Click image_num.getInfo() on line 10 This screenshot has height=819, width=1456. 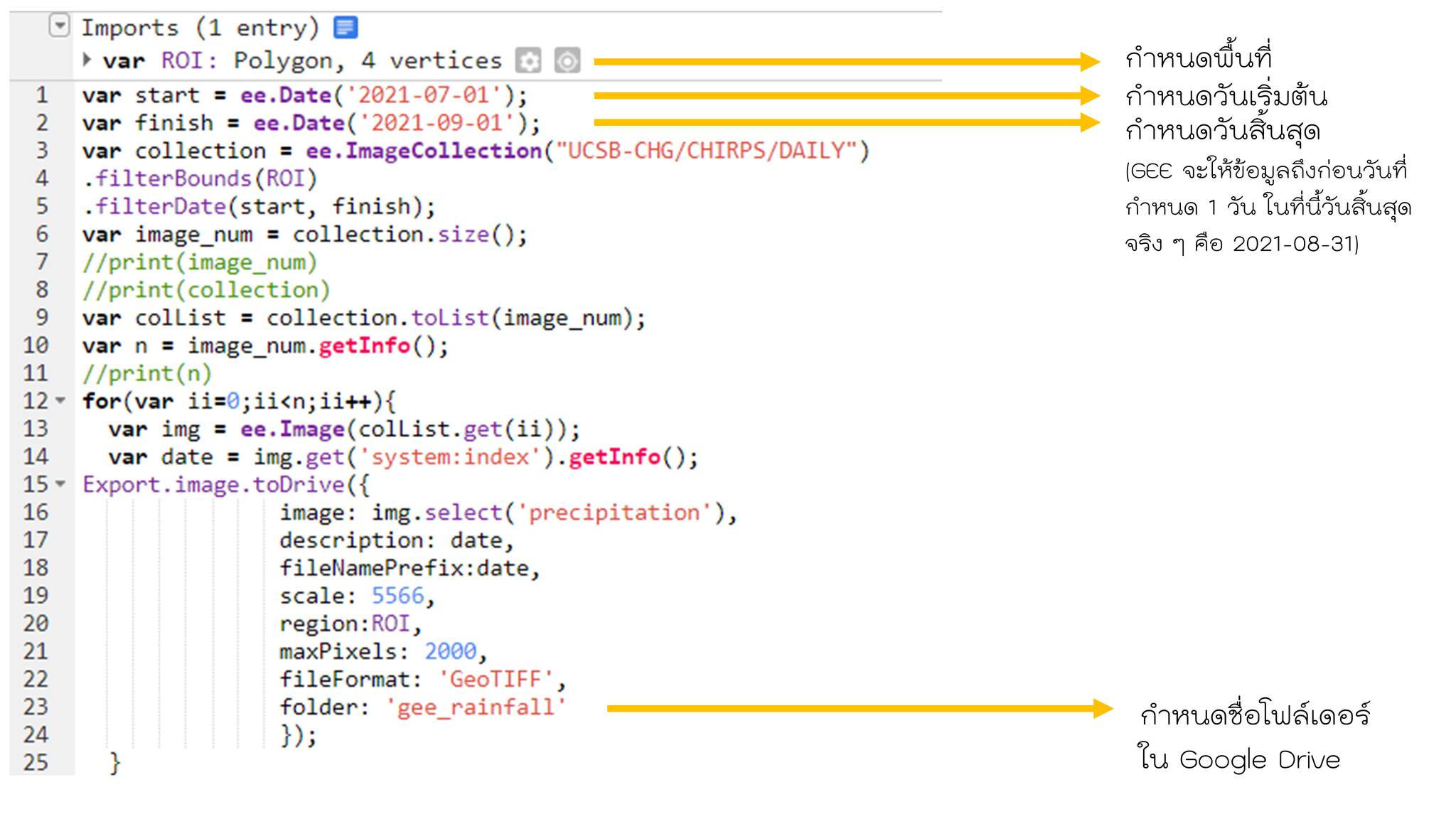311,346
